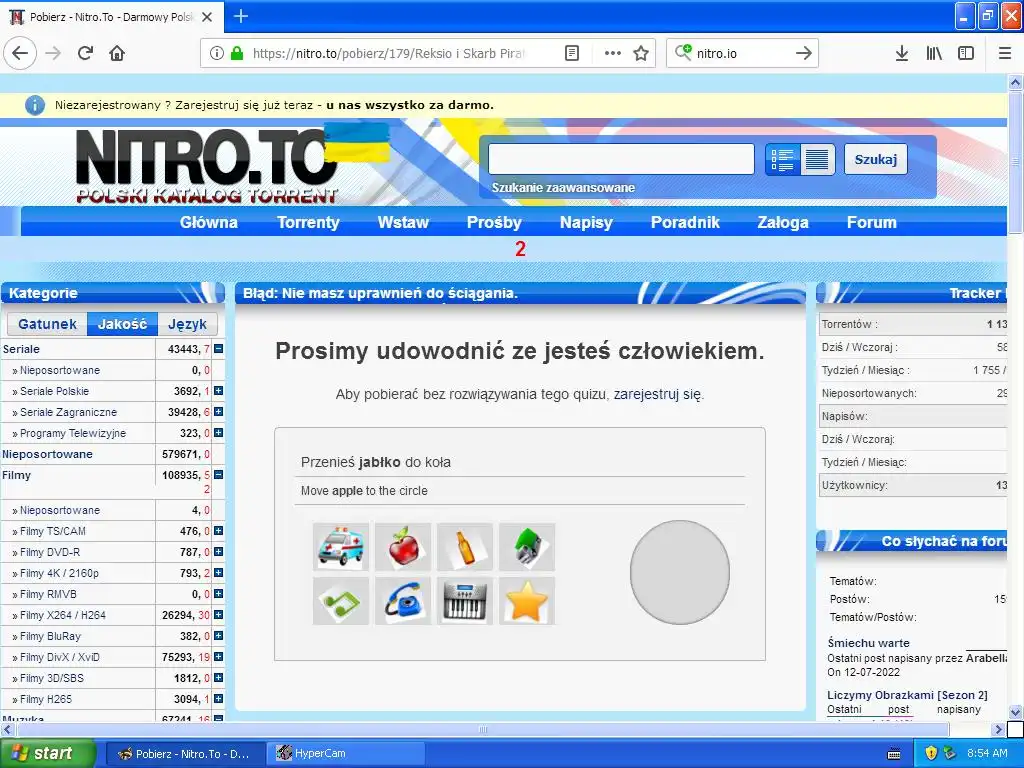Viewport: 1024px width, 768px height.
Task: Show site information icon in address bar
Action: point(217,53)
